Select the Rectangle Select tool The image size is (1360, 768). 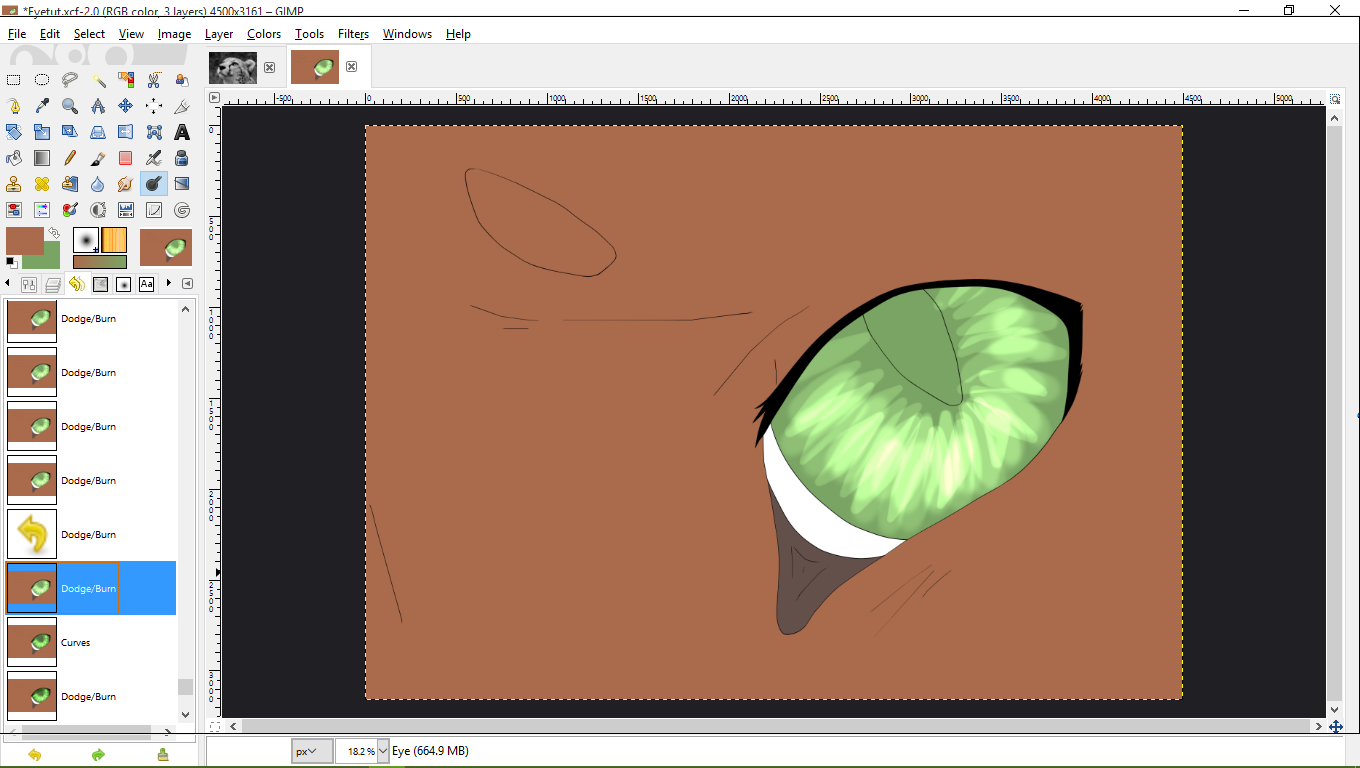[x=14, y=80]
